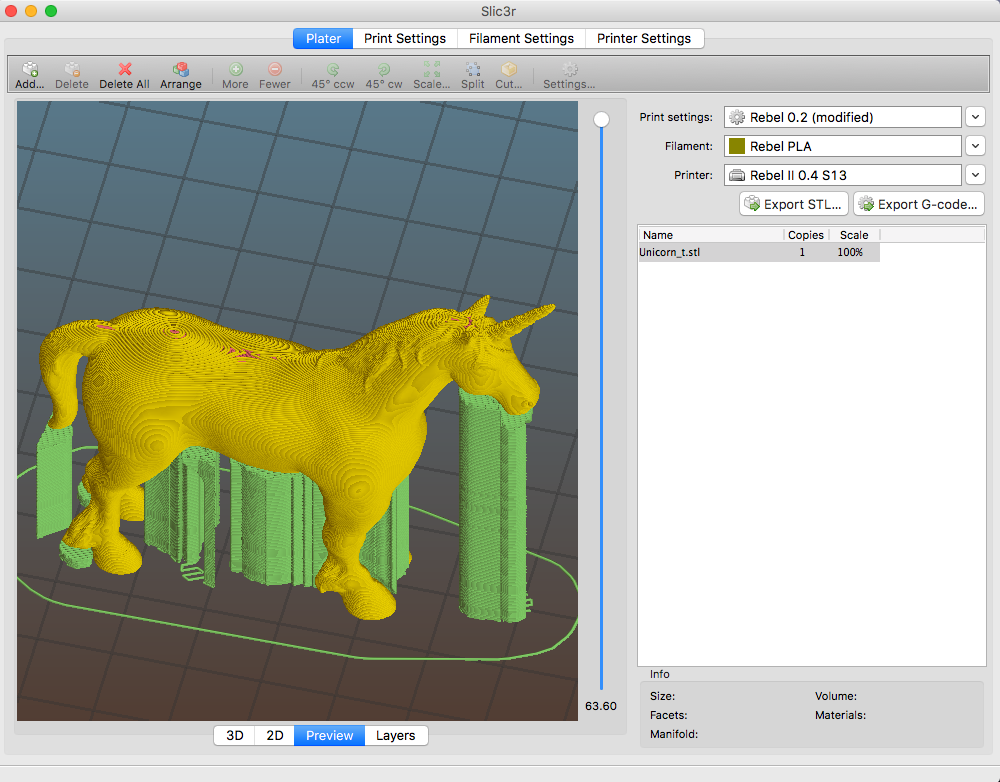The width and height of the screenshot is (1000, 782).
Task: Open the Filament preset dropdown
Action: coord(976,146)
